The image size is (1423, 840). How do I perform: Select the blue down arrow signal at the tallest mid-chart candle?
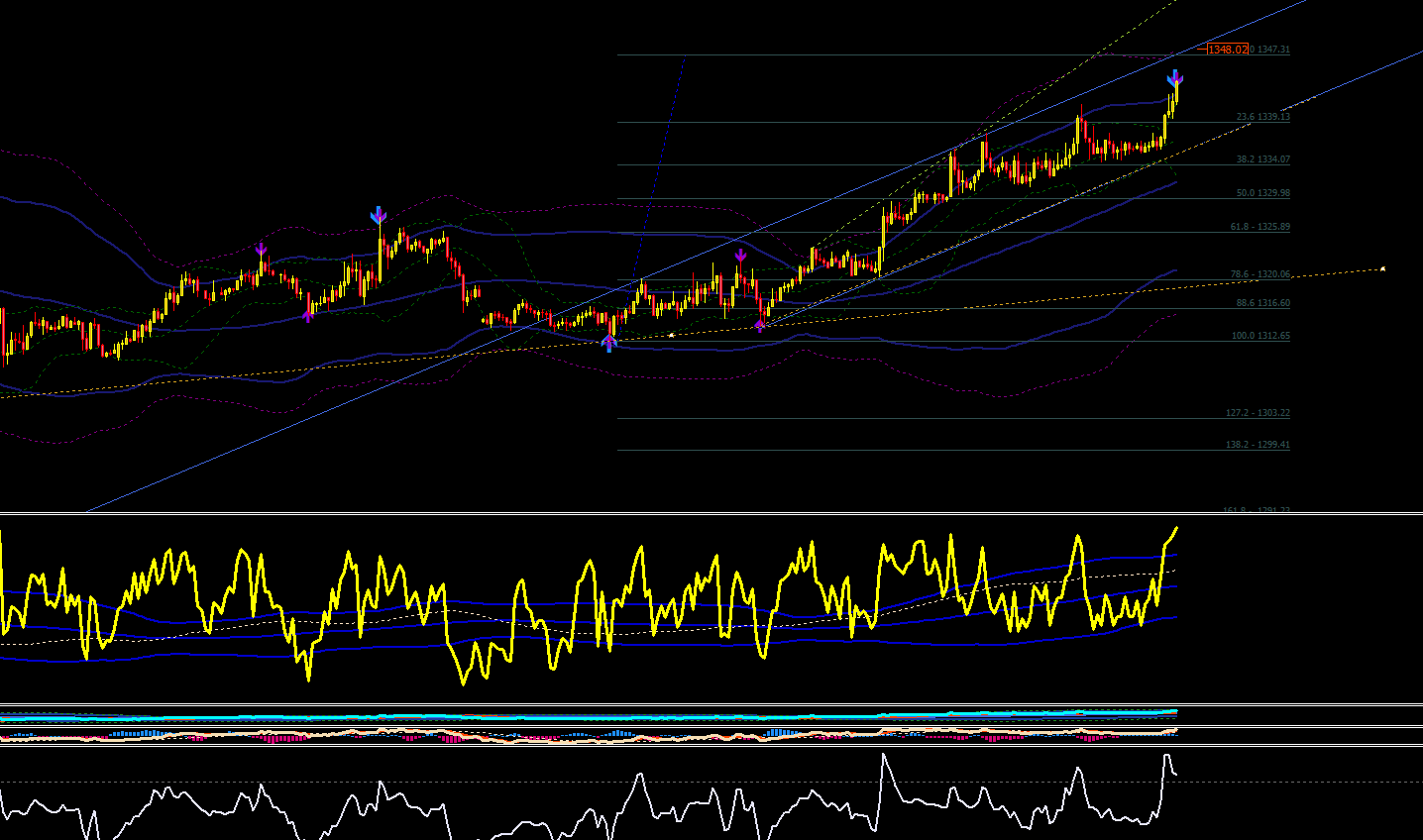pos(379,215)
